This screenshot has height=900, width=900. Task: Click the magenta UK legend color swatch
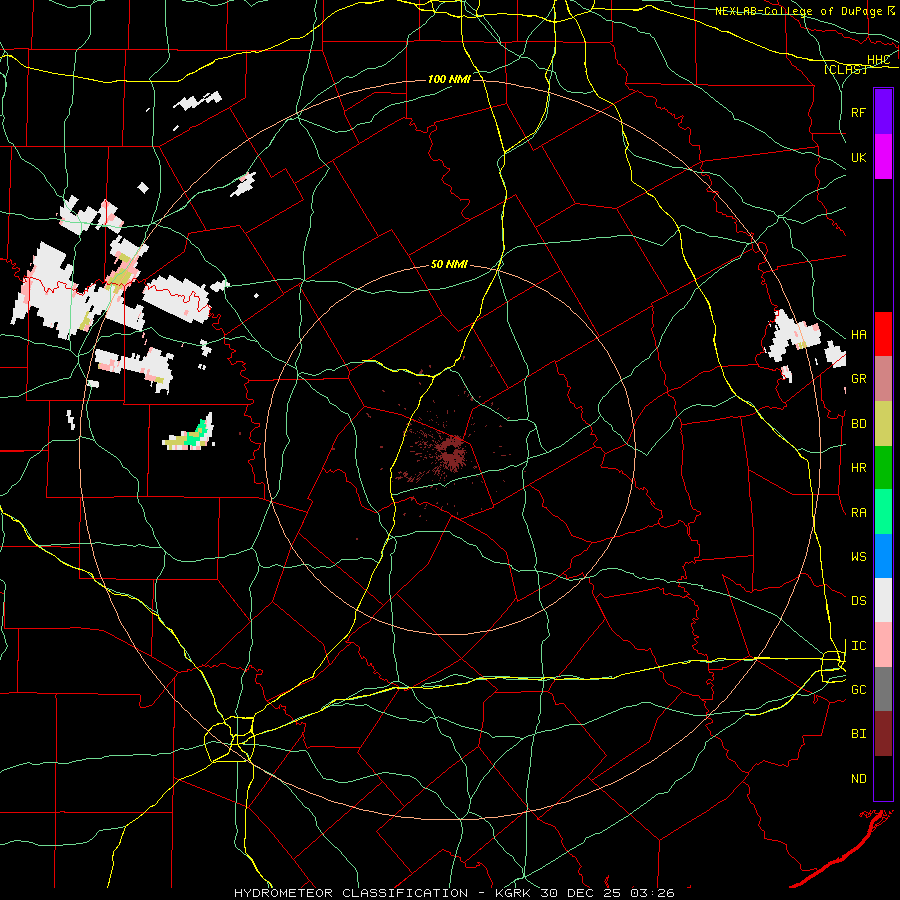click(883, 157)
